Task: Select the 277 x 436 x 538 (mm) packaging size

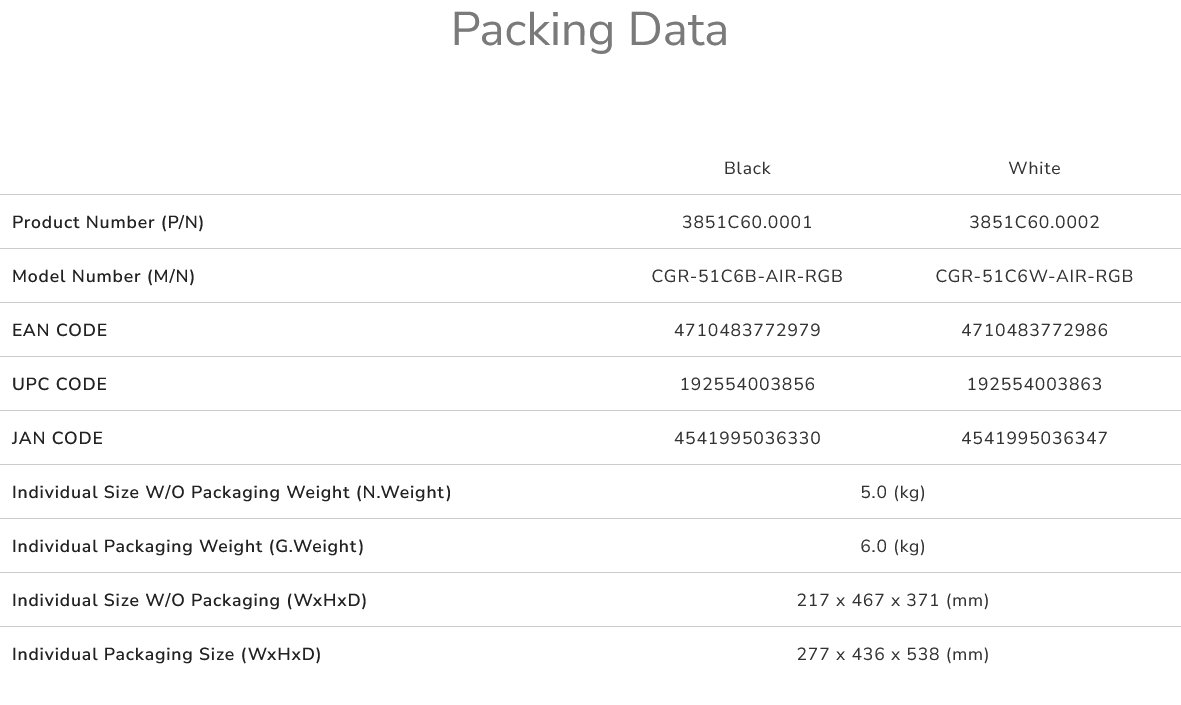Action: (x=892, y=655)
